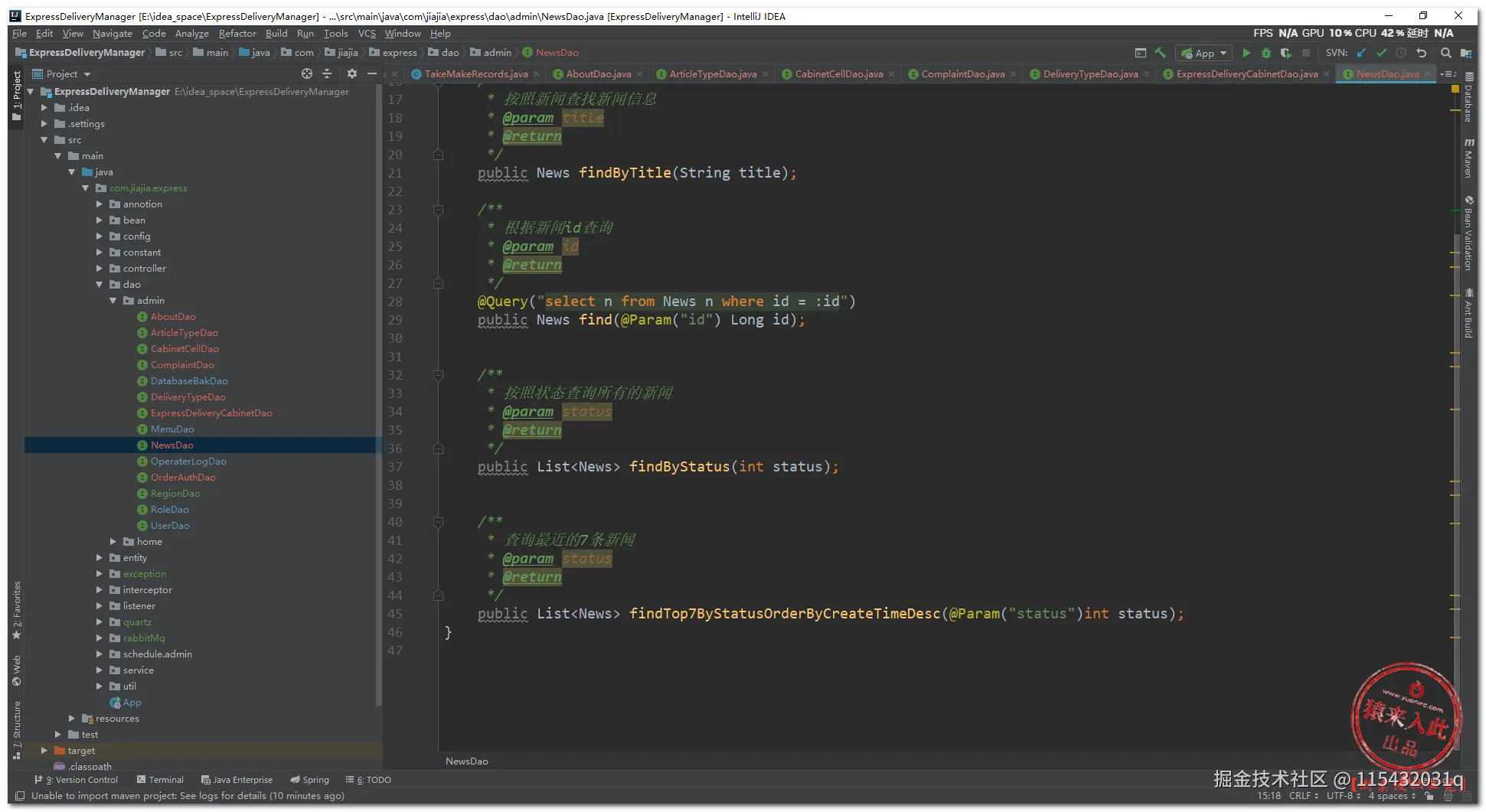Image resolution: width=1486 pixels, height=812 pixels.
Task: Click the Project panel vertical scrollbar
Action: [378, 394]
